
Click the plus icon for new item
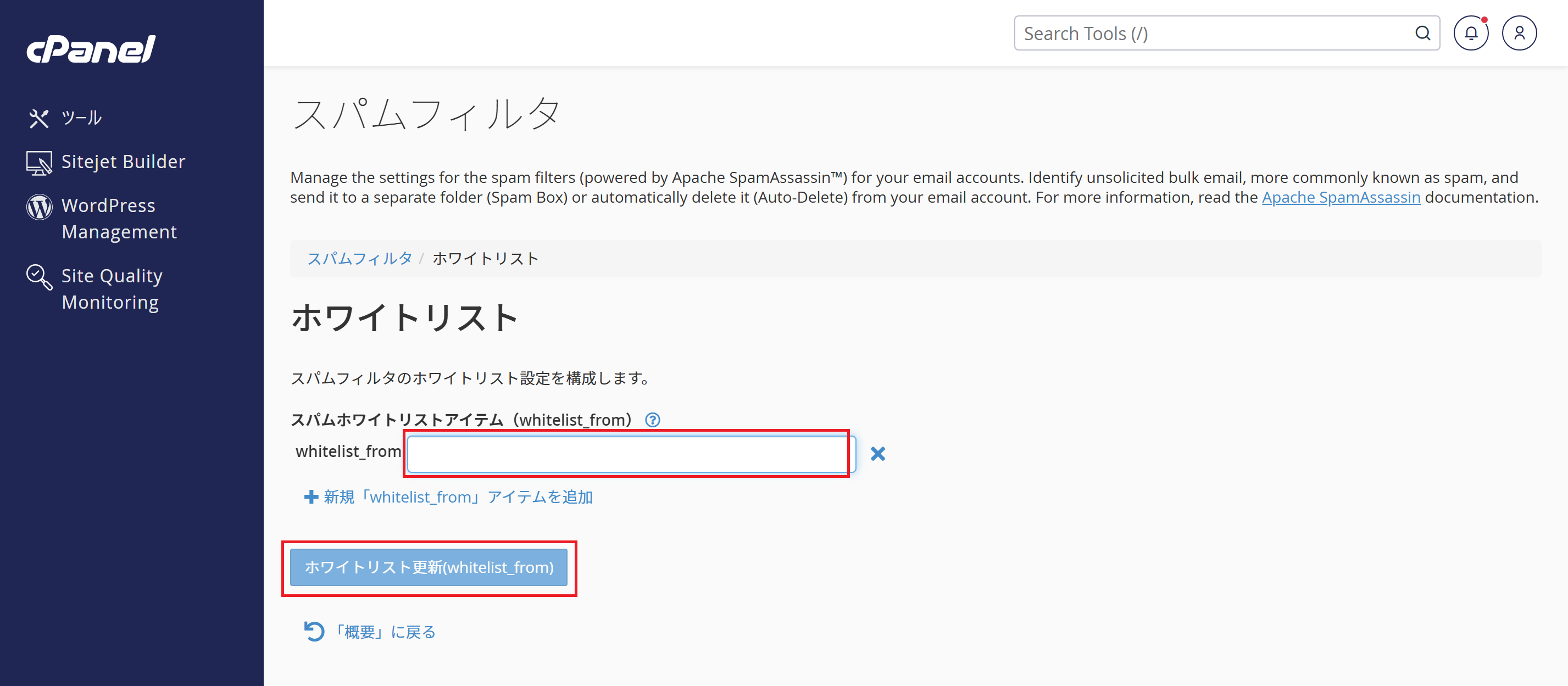point(311,497)
